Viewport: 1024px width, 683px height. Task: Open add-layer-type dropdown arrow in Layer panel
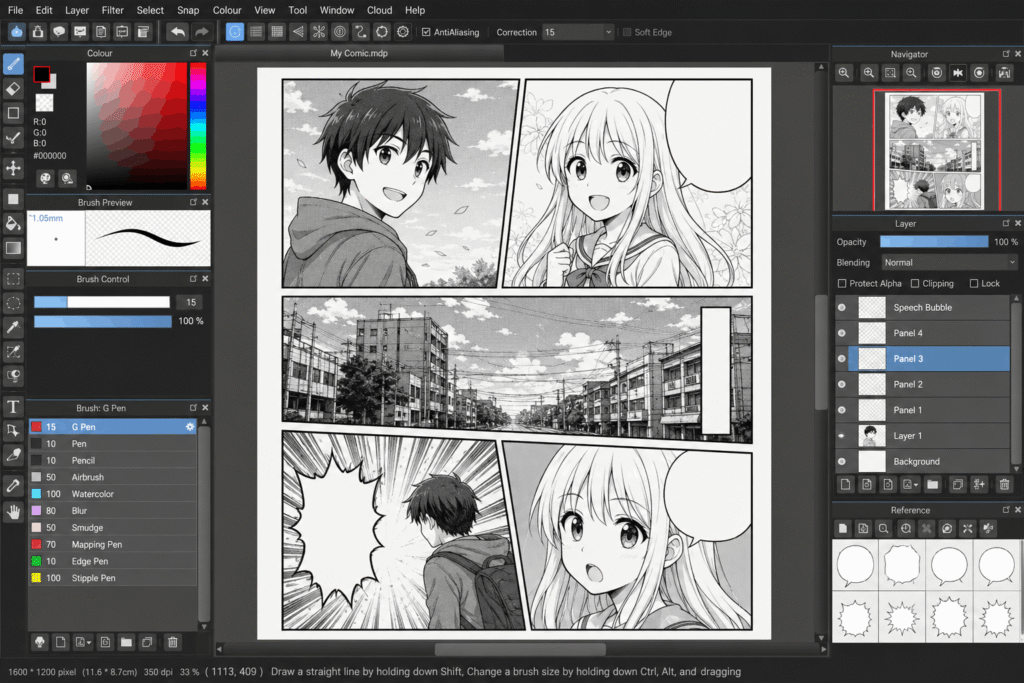pos(916,485)
